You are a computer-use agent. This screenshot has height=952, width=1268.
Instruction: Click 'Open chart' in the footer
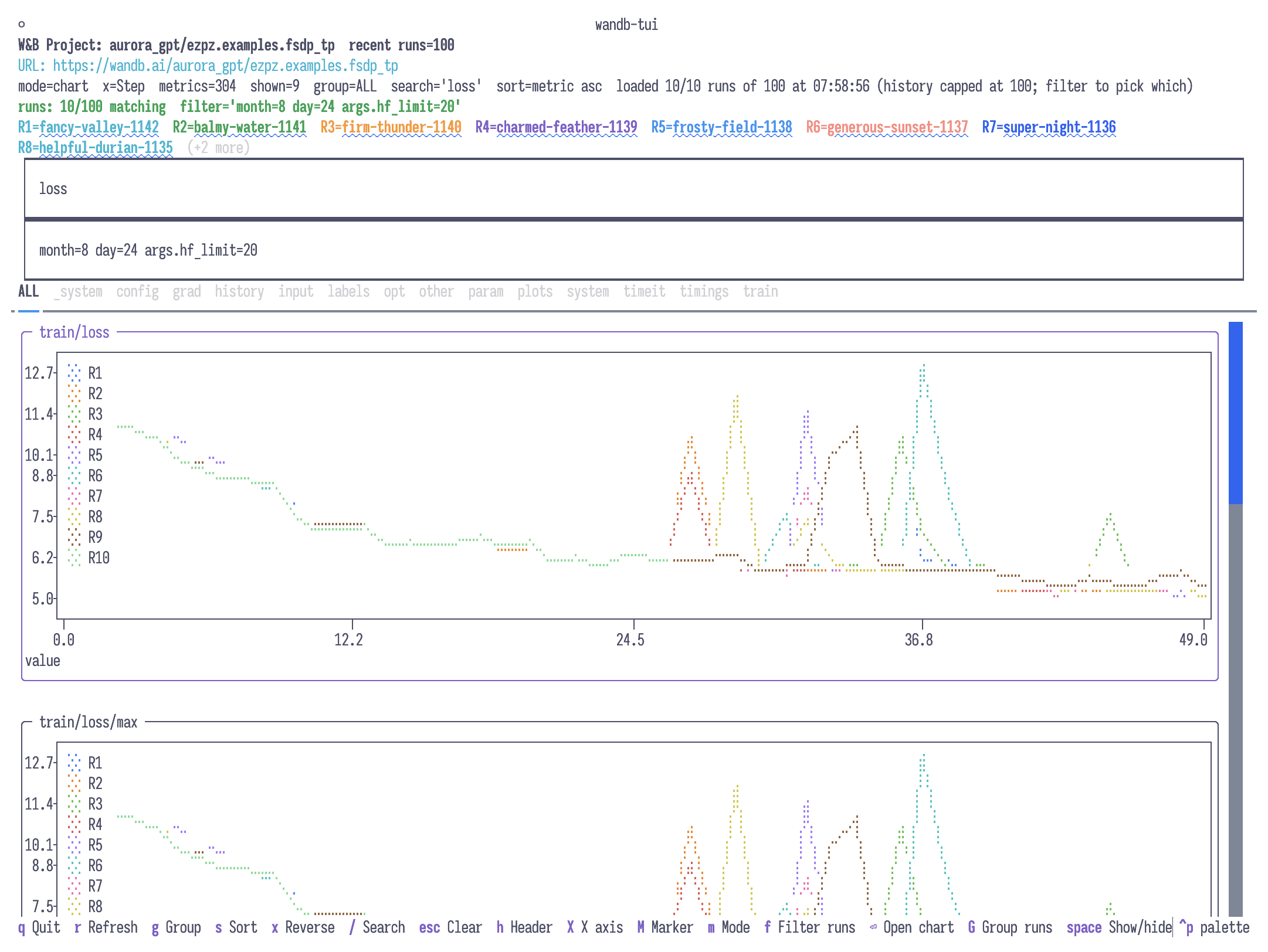coord(912,927)
